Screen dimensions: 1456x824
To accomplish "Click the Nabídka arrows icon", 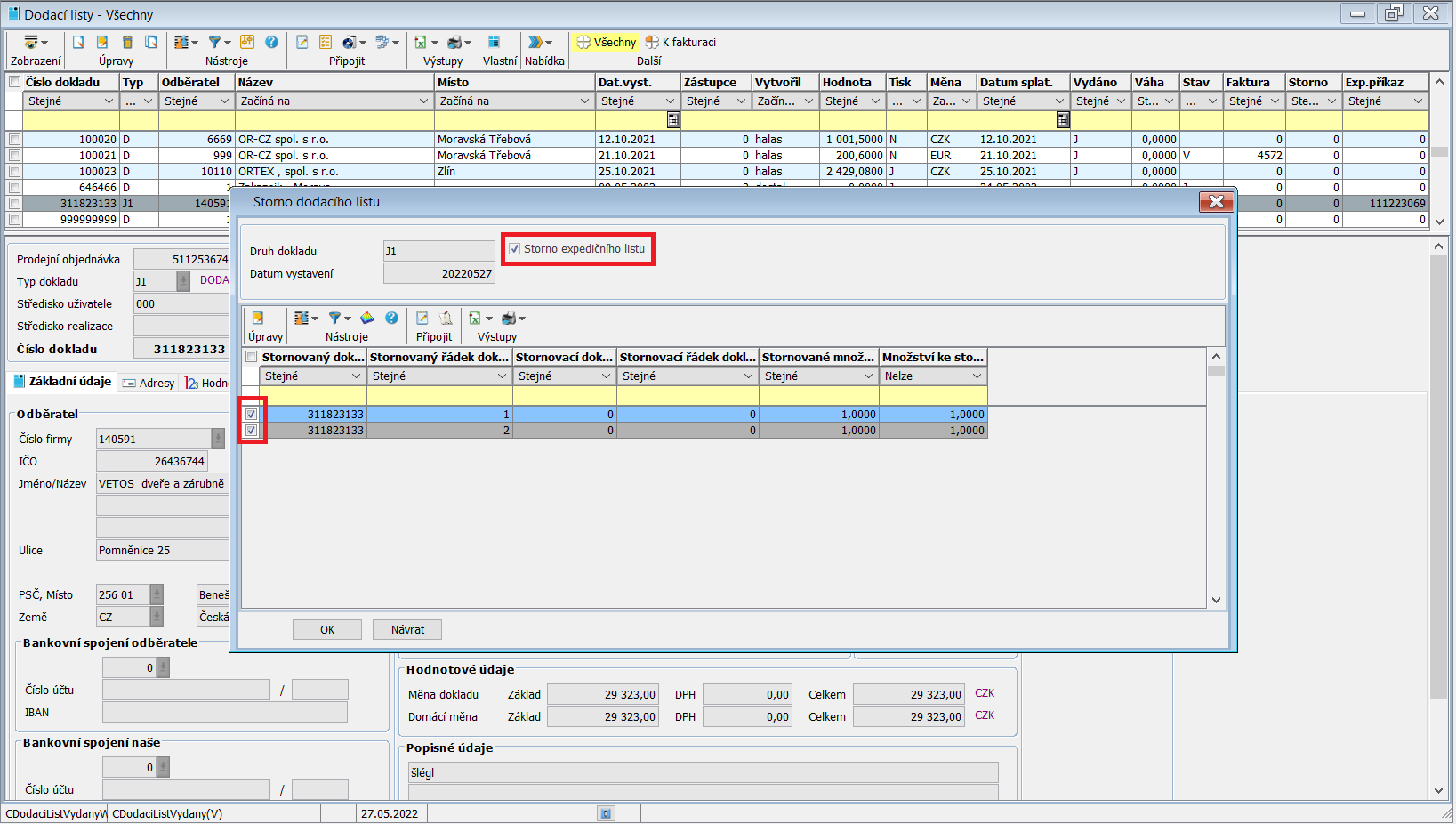I will (535, 42).
